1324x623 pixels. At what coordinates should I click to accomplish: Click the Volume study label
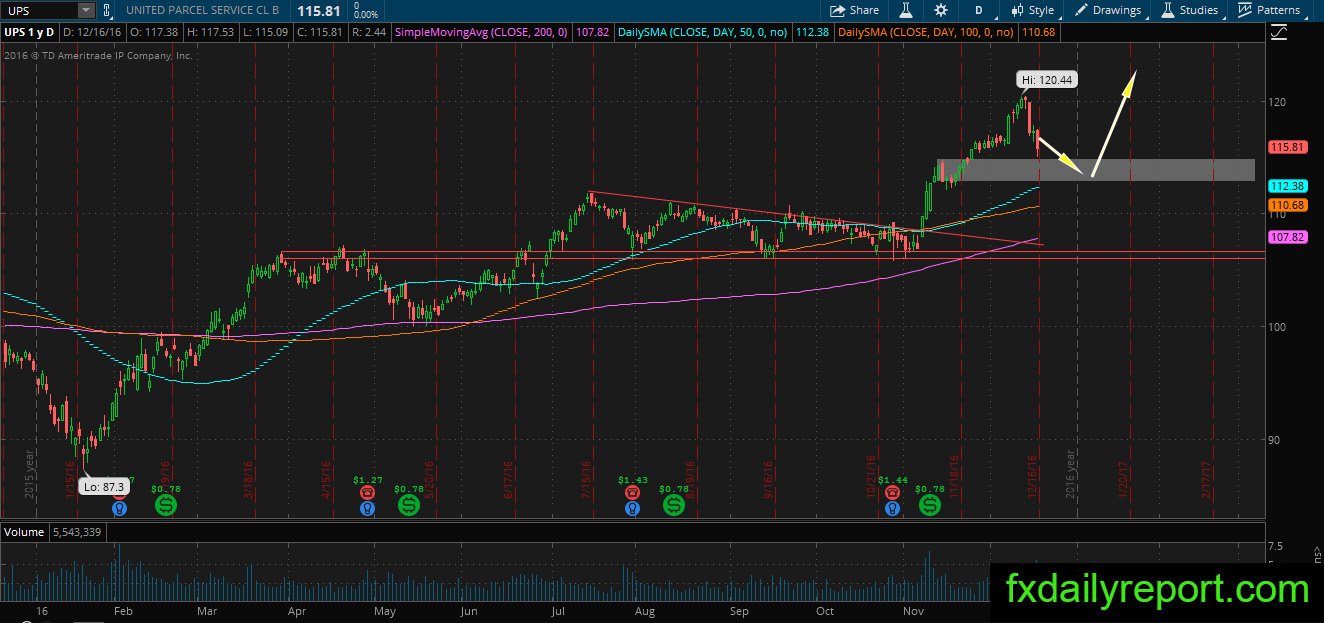click(x=23, y=532)
